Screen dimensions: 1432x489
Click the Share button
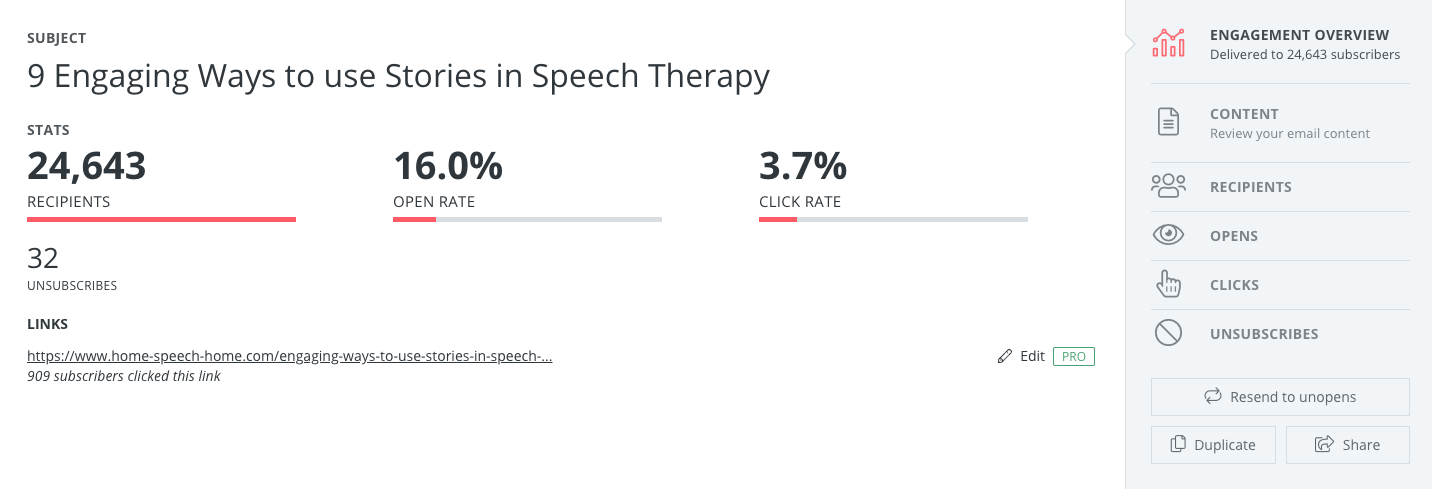1348,445
